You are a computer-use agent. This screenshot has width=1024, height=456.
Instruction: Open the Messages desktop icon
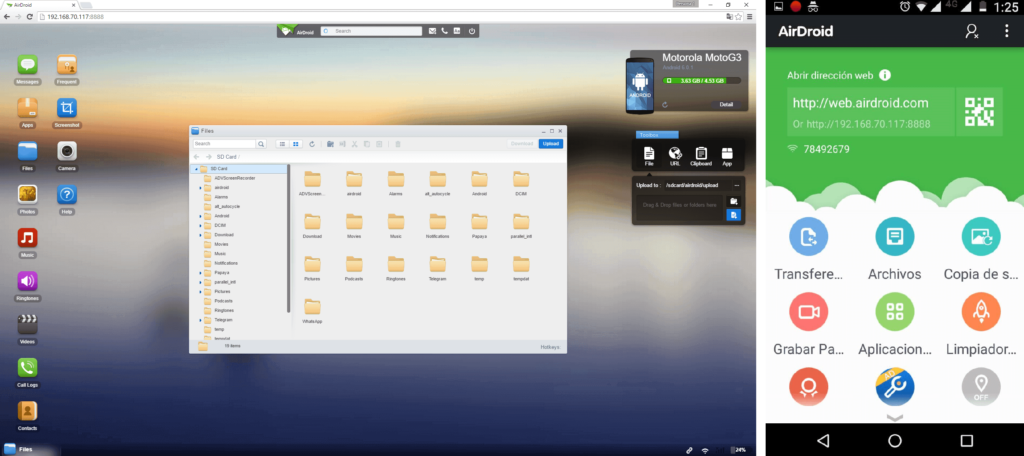coord(27,64)
